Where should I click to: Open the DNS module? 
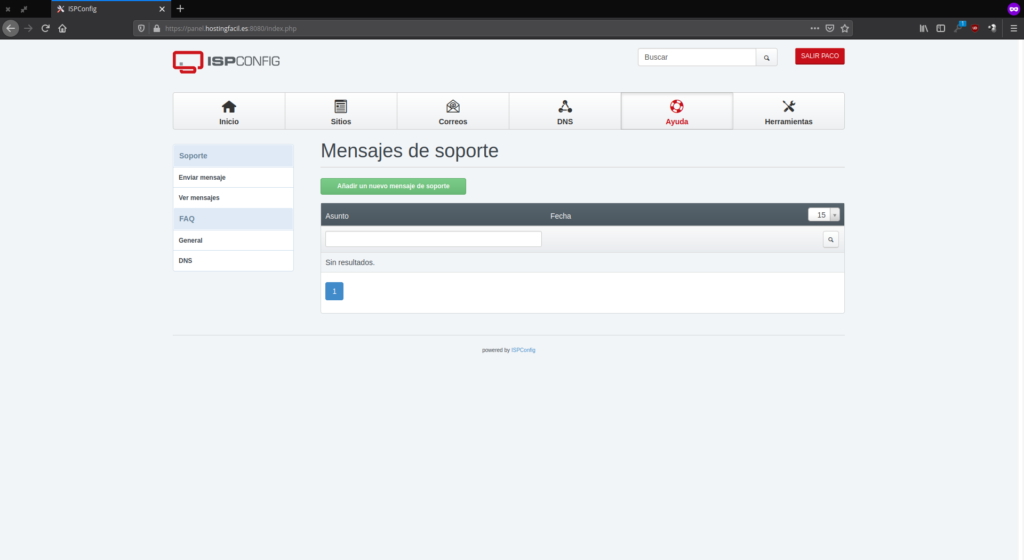tap(565, 111)
